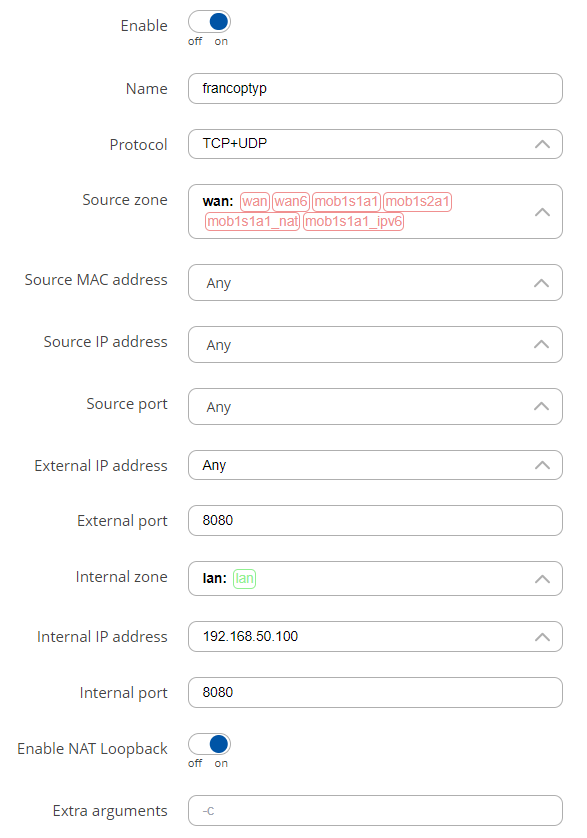Click the Internal zone chevron arrow
Screen dimensions: 587x838
point(543,579)
